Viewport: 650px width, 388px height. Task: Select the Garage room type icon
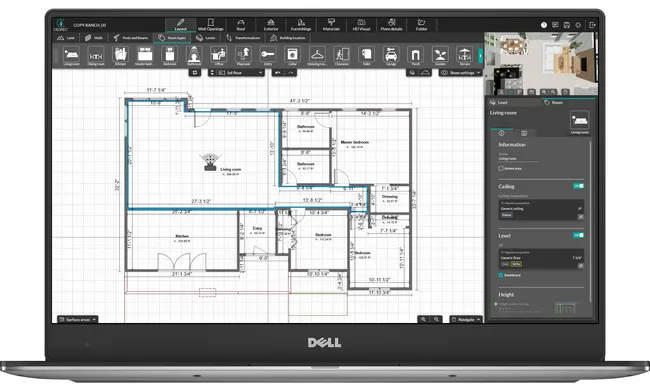(x=391, y=54)
